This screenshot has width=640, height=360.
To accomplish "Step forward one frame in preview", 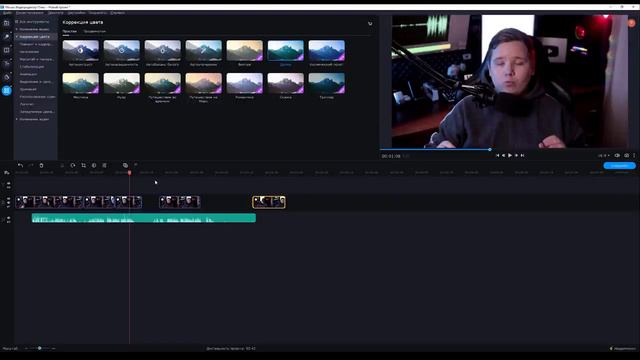I will (x=516, y=156).
